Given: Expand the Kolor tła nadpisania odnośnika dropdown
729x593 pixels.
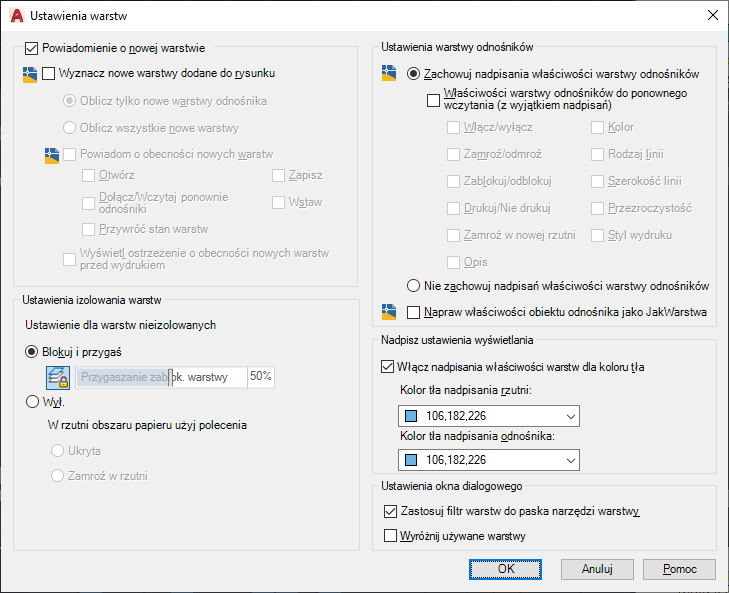Looking at the screenshot, I should (x=571, y=460).
